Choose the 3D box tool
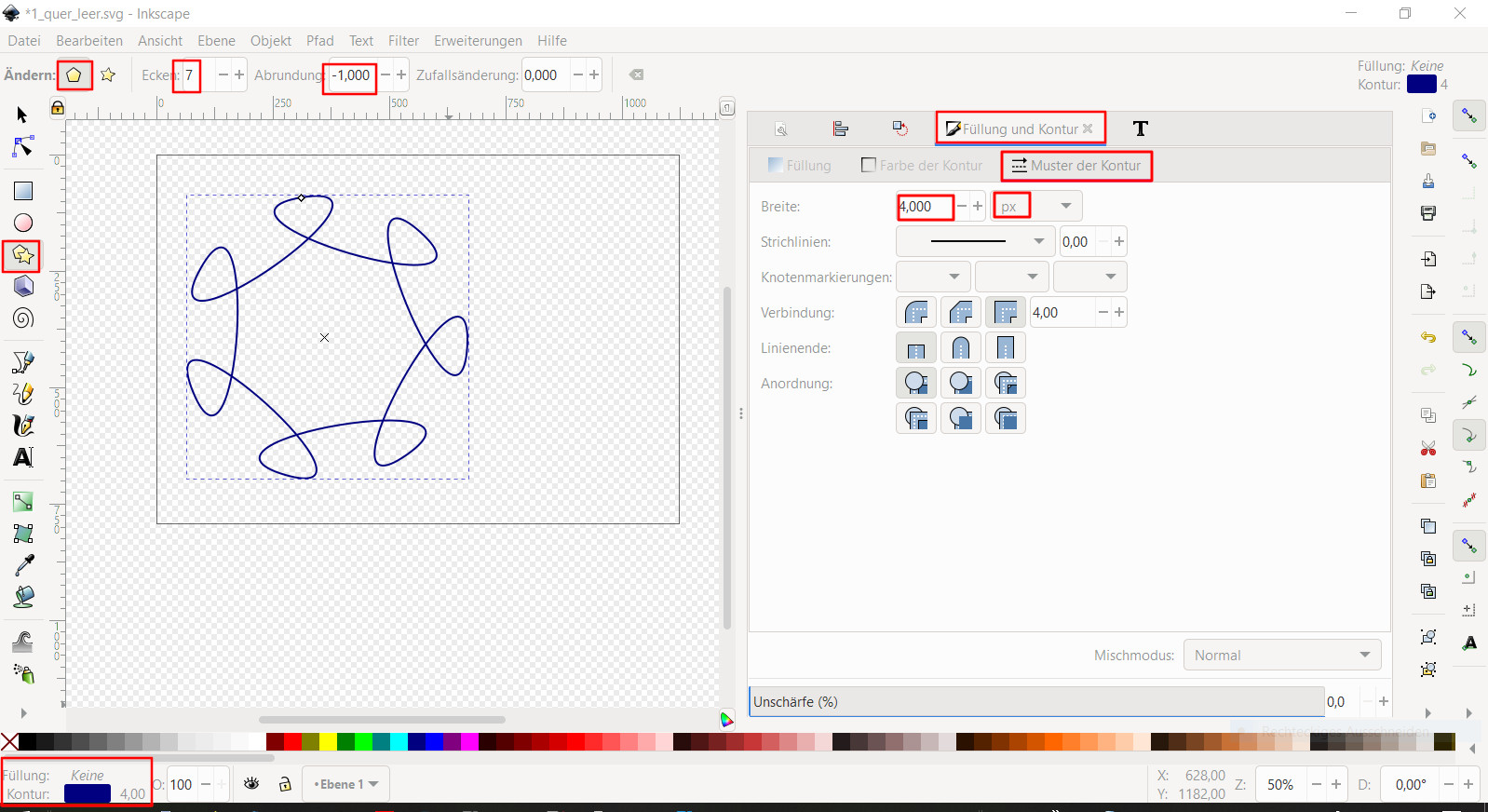 tap(22, 287)
